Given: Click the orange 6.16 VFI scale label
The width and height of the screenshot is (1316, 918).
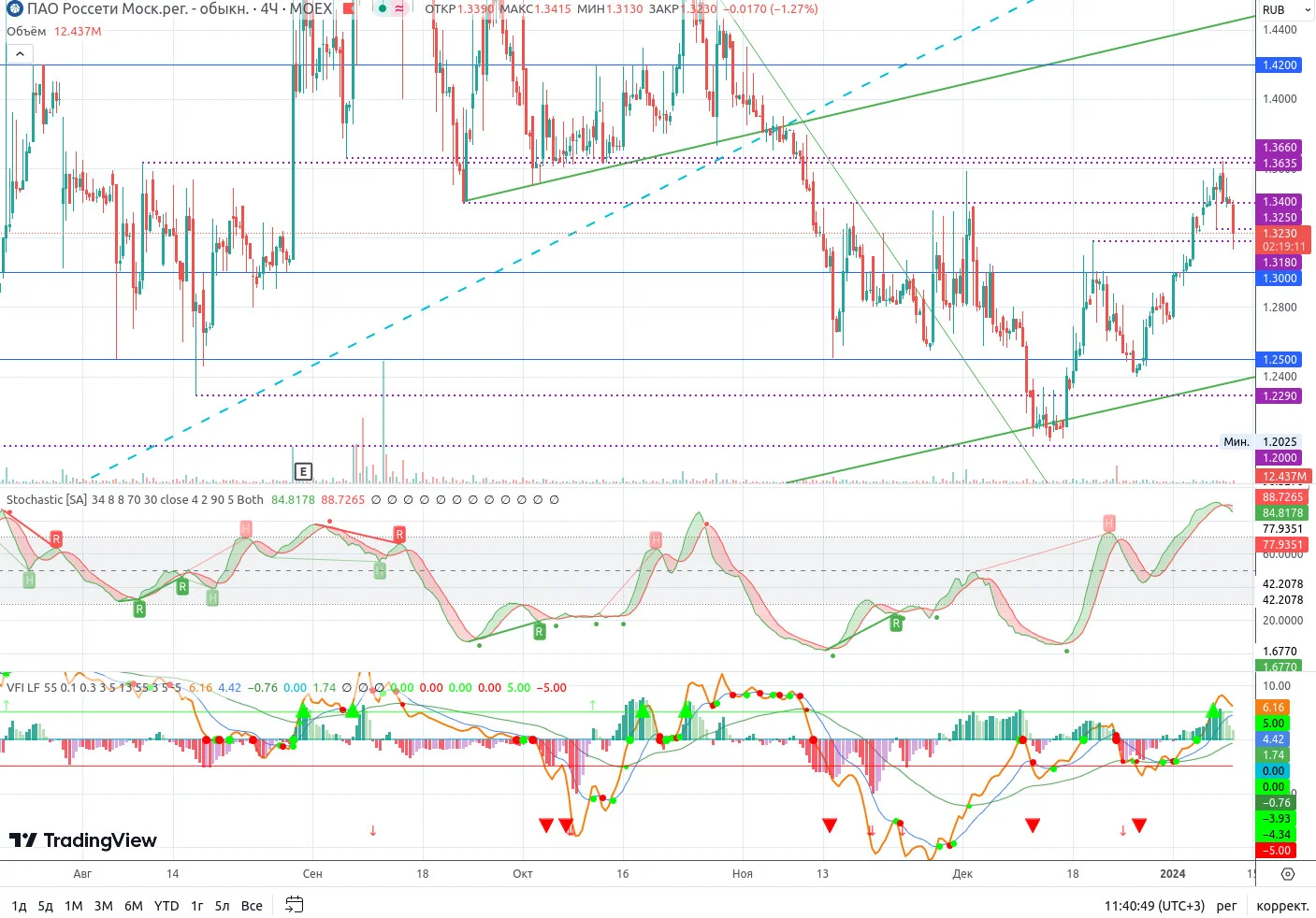Looking at the screenshot, I should click(1273, 708).
